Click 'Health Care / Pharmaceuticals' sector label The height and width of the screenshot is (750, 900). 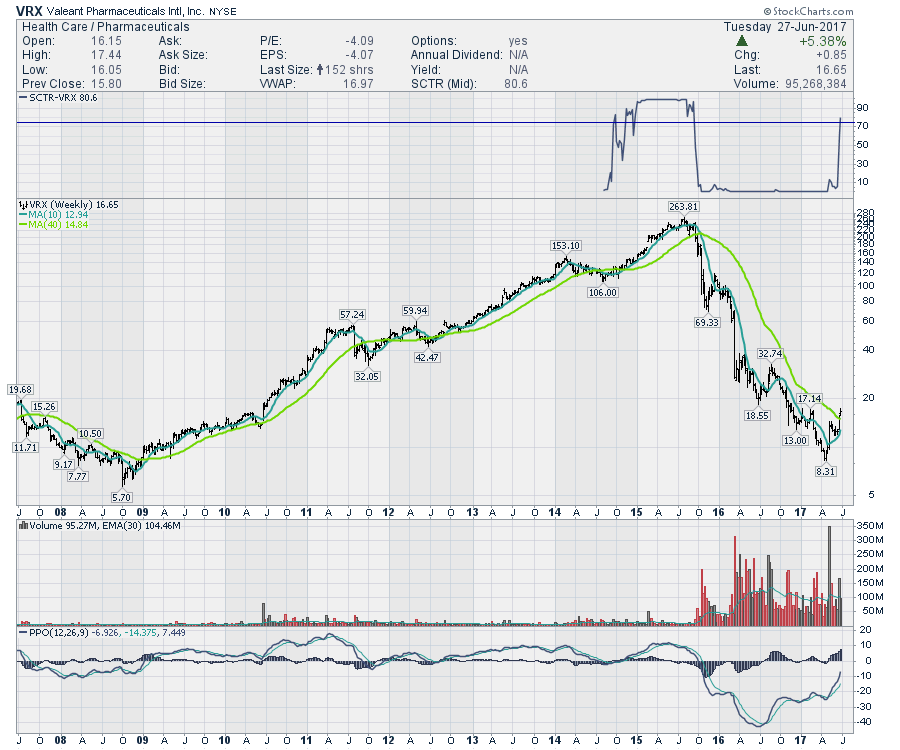(x=106, y=27)
